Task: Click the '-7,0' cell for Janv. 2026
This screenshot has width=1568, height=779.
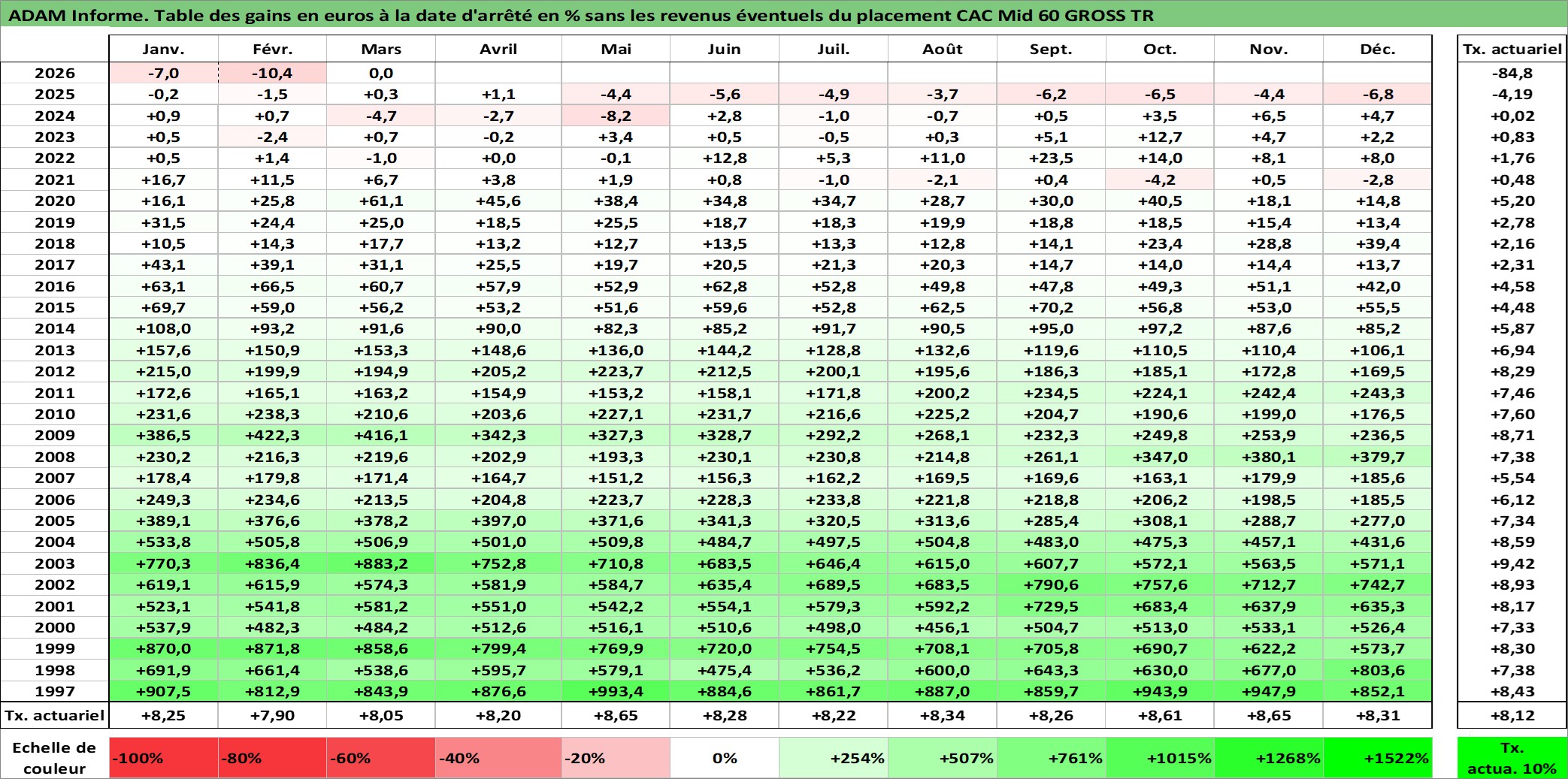Action: point(164,73)
